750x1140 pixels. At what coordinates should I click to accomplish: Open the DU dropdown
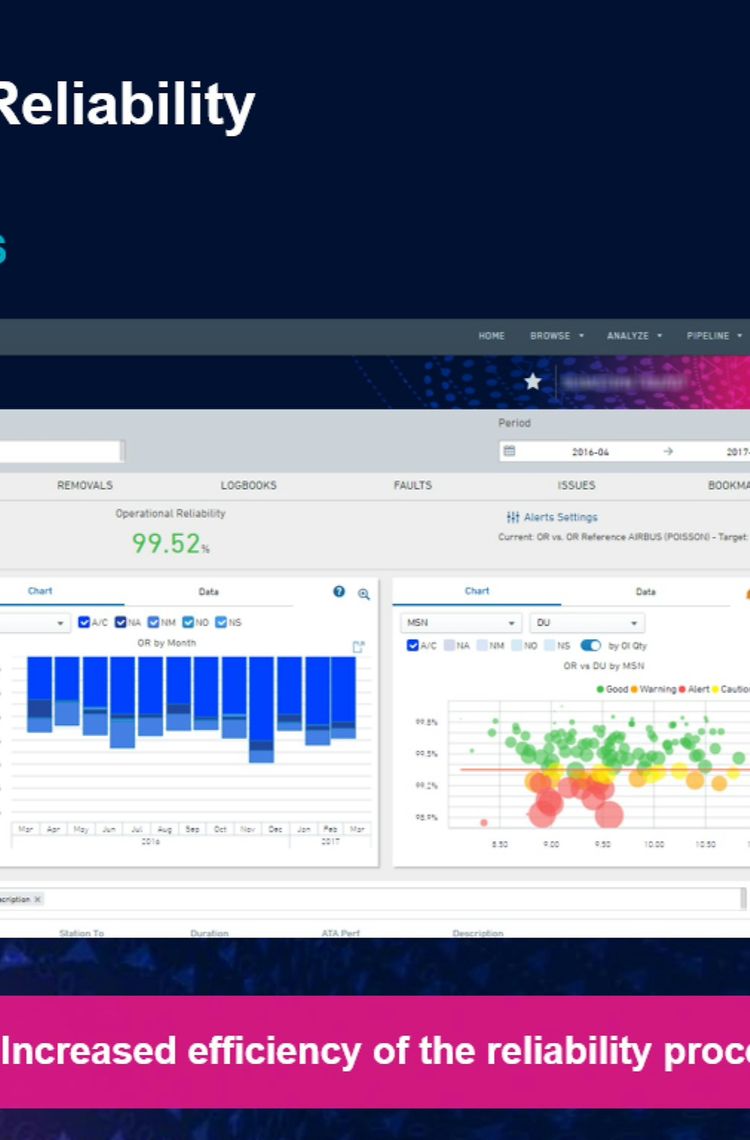(587, 623)
